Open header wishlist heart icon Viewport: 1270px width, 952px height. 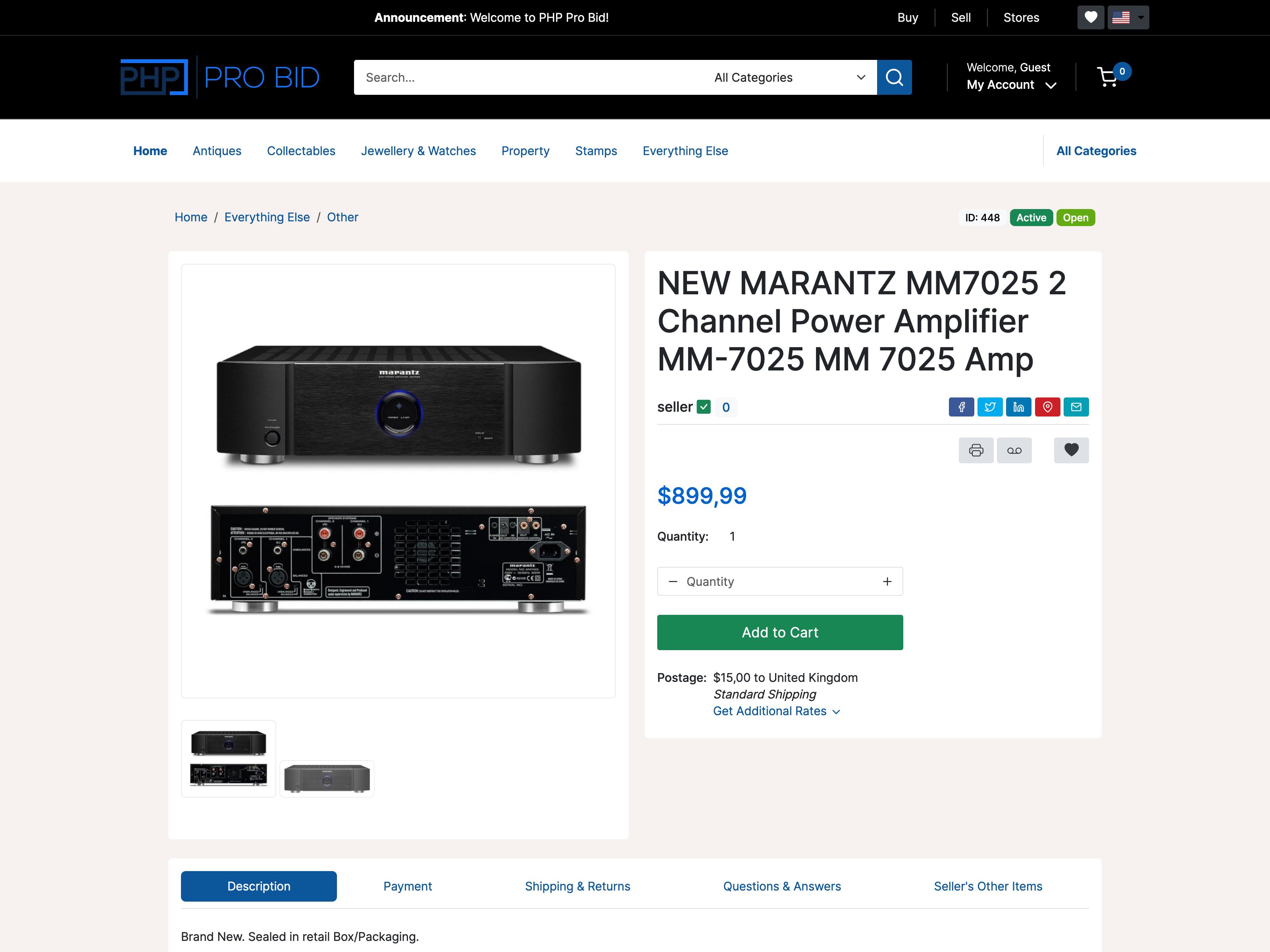click(1090, 17)
